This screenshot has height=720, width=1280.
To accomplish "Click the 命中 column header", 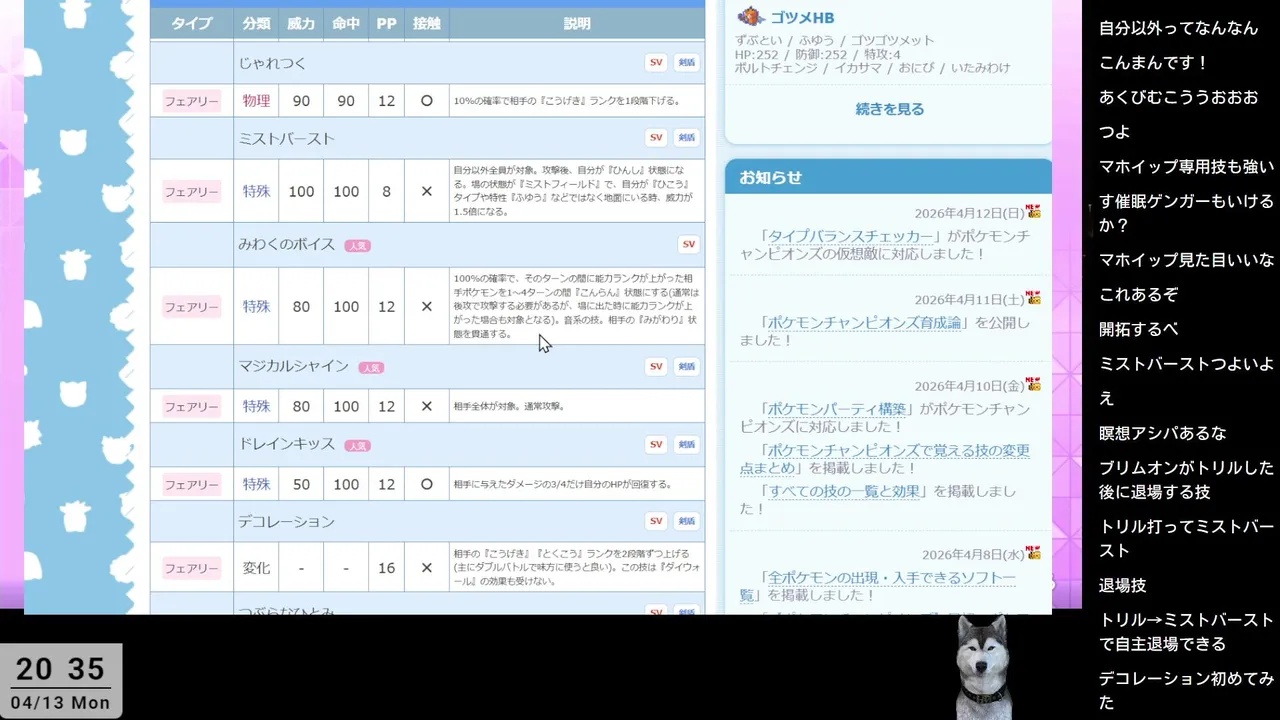I will [x=346, y=24].
